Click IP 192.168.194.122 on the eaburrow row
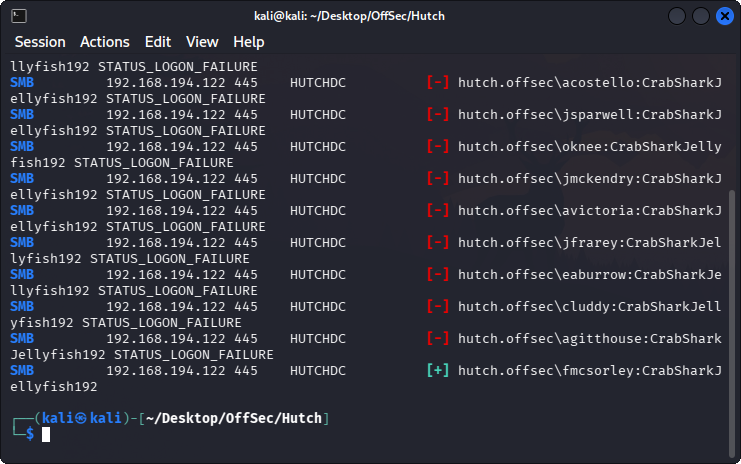Screen dimensions: 741x464 point(166,275)
